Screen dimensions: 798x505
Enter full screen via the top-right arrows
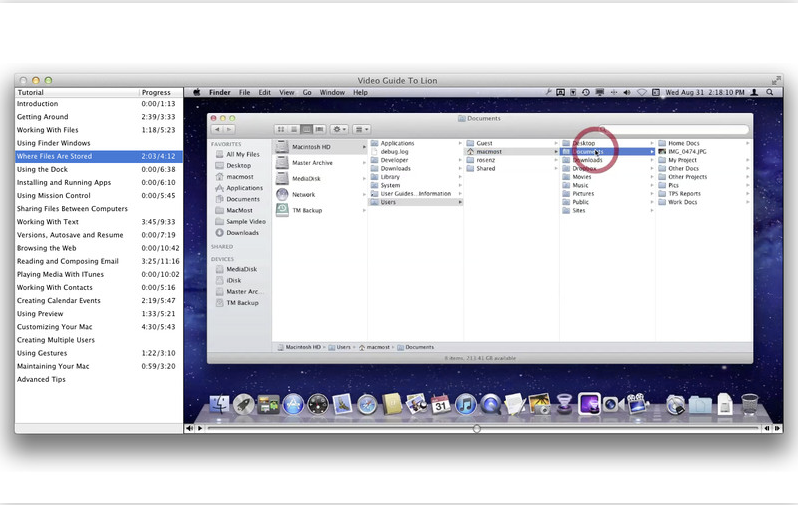(x=776, y=80)
